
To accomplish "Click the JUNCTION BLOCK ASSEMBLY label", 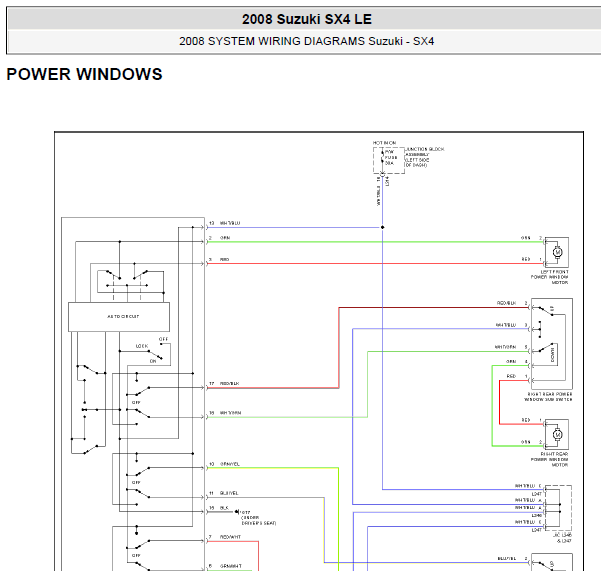I will (425, 157).
